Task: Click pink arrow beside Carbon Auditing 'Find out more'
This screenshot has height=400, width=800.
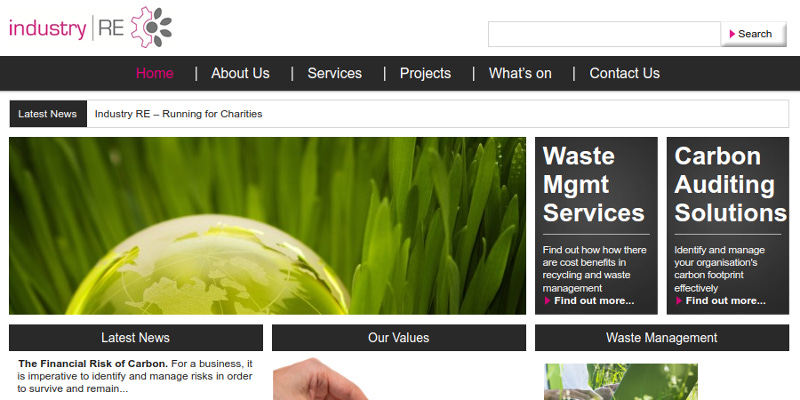Action: coord(679,301)
